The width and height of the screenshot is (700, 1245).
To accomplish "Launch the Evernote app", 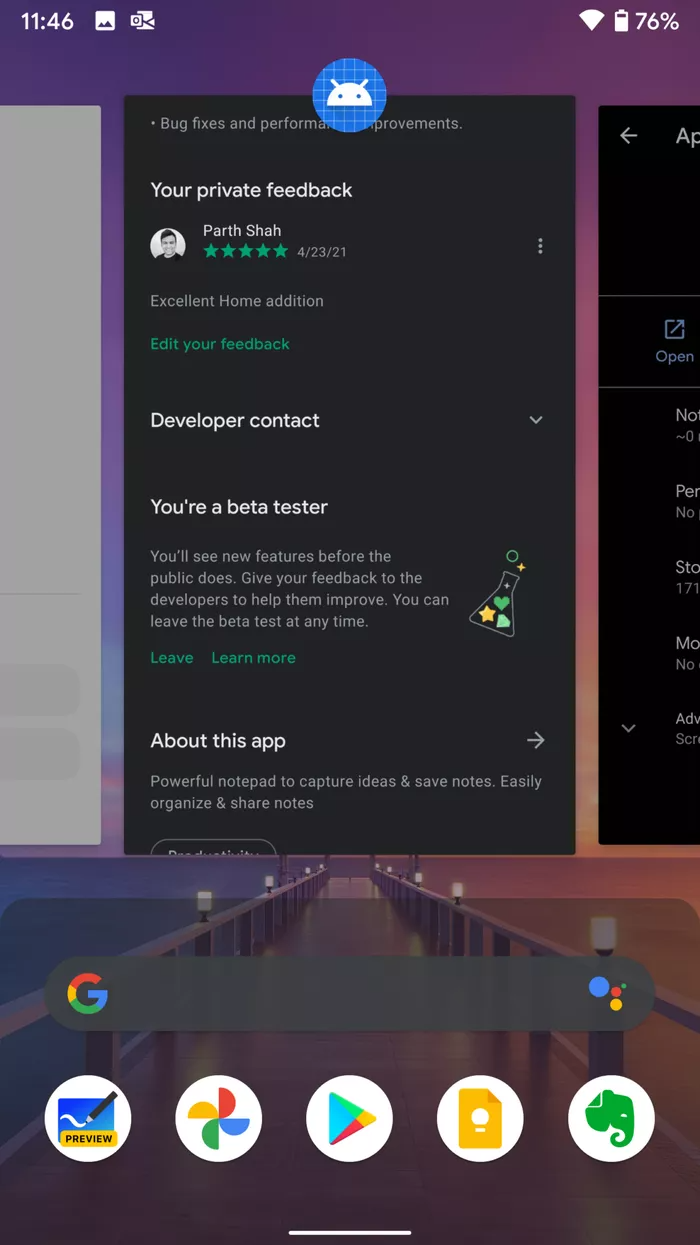I will coord(611,1118).
